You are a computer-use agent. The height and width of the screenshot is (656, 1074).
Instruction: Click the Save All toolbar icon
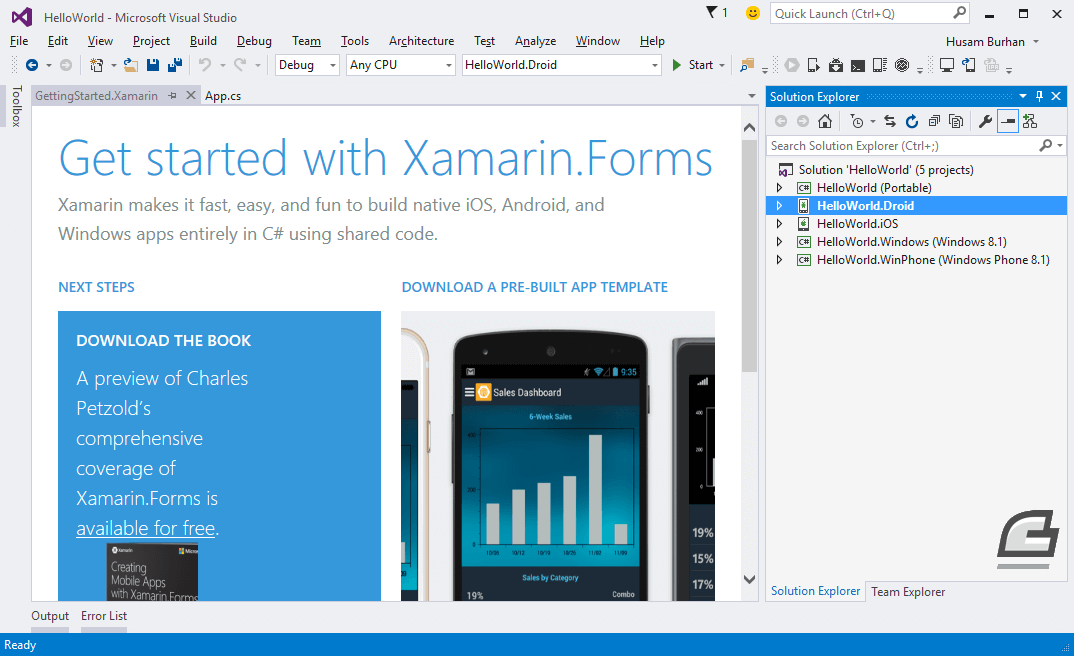175,65
